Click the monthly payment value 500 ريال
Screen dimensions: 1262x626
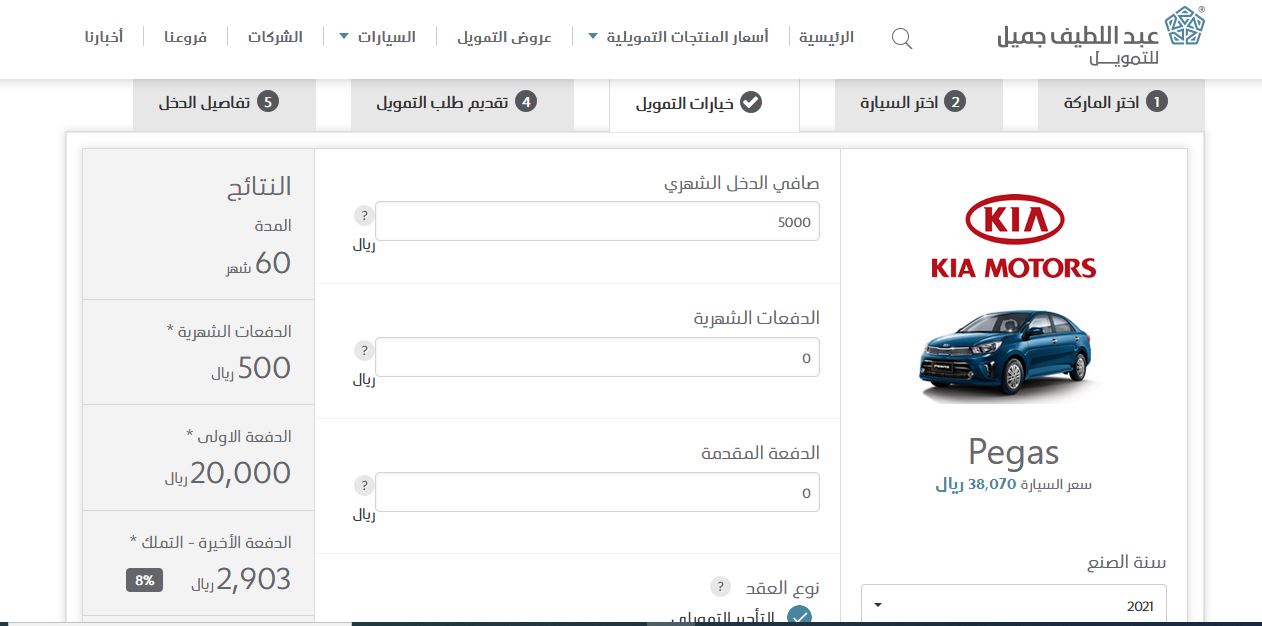pos(251,368)
